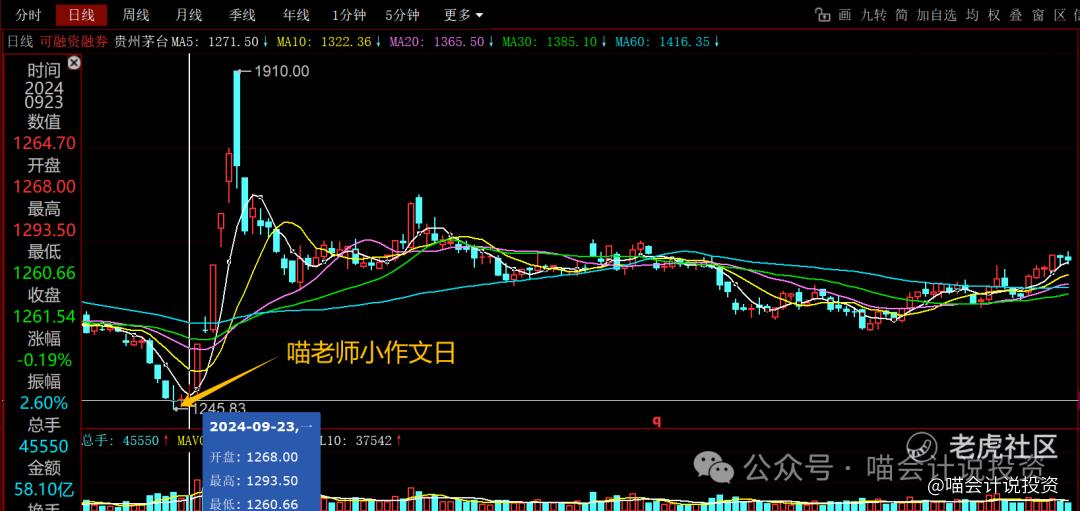Switch to 月线 monthly chart
The width and height of the screenshot is (1080, 511).
tap(188, 14)
